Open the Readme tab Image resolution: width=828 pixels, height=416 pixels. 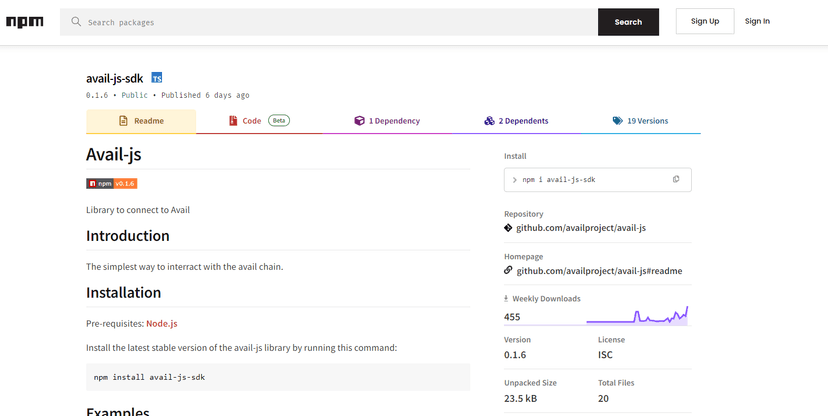tap(141, 121)
